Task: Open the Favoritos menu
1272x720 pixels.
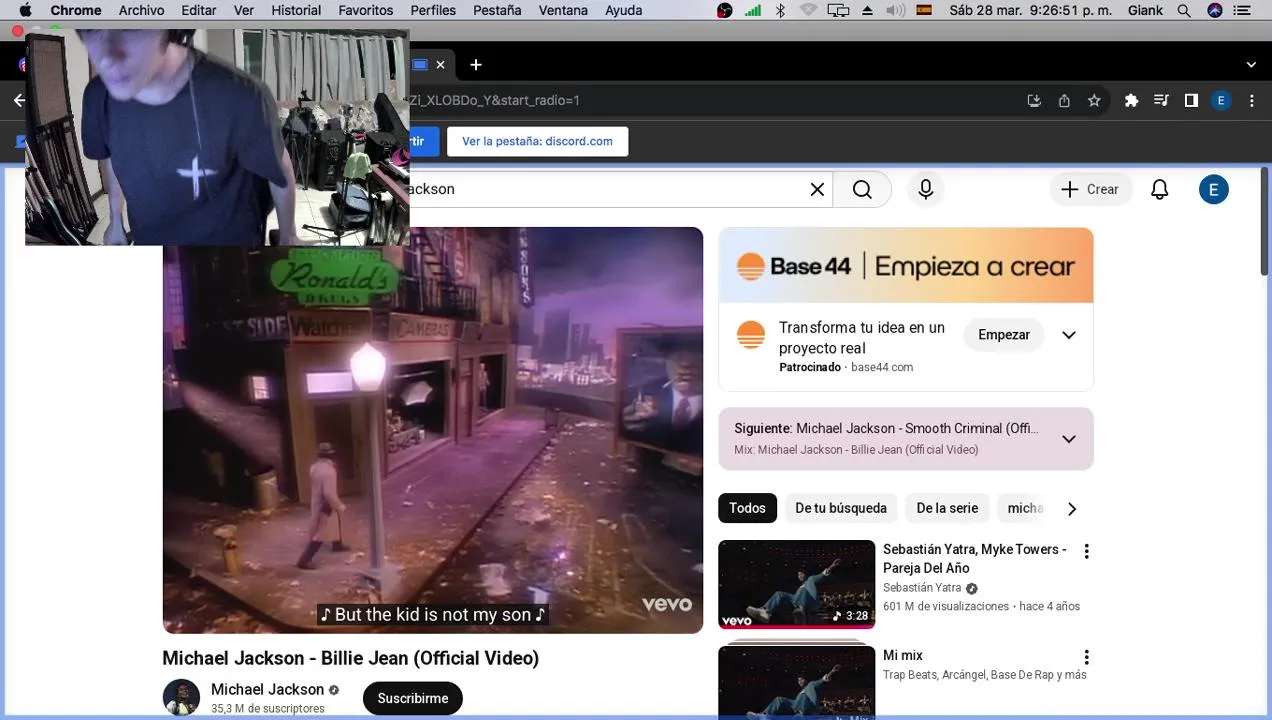Action: [x=366, y=10]
